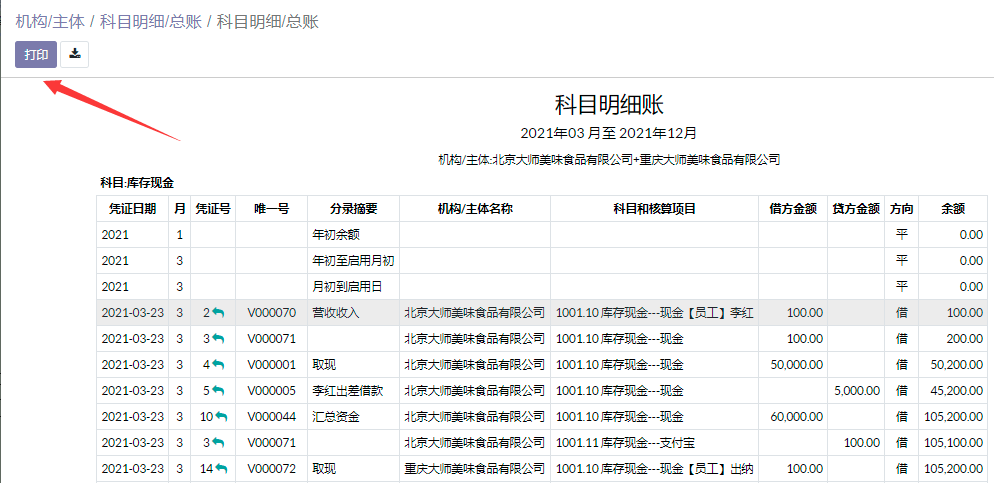Click the 唯一号 column header
The width and height of the screenshot is (994, 483).
click(271, 209)
